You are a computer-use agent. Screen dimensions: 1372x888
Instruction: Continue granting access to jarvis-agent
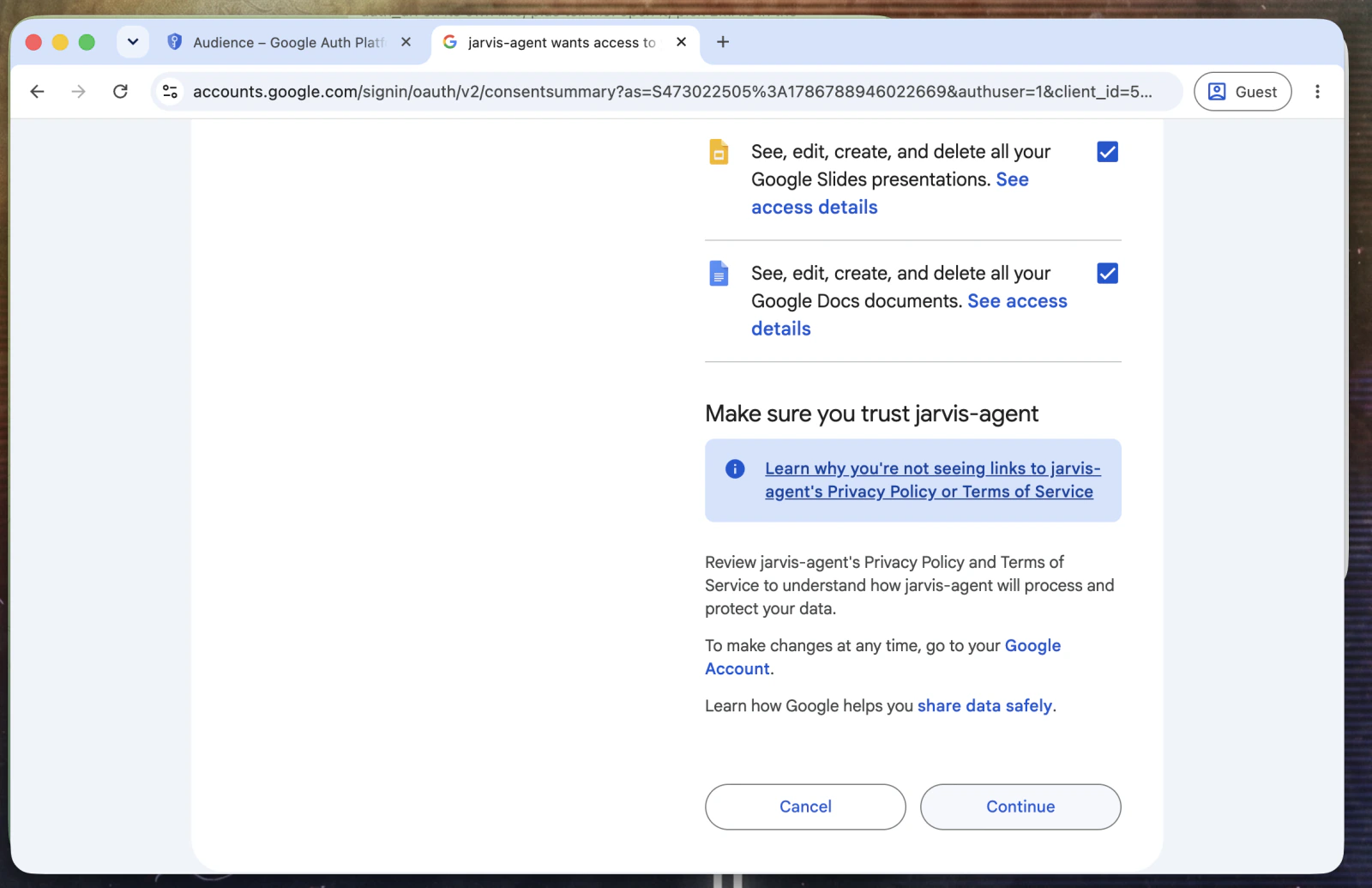point(1020,806)
